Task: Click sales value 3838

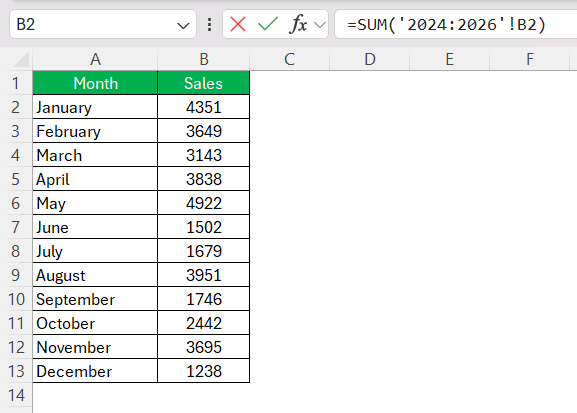Action: (x=203, y=179)
